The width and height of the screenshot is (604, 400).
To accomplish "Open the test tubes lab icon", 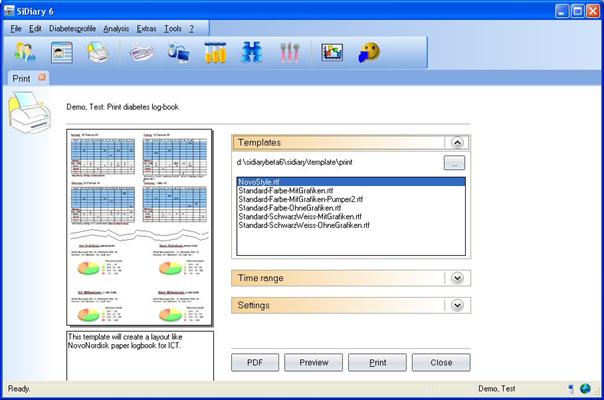I will pyautogui.click(x=216, y=53).
